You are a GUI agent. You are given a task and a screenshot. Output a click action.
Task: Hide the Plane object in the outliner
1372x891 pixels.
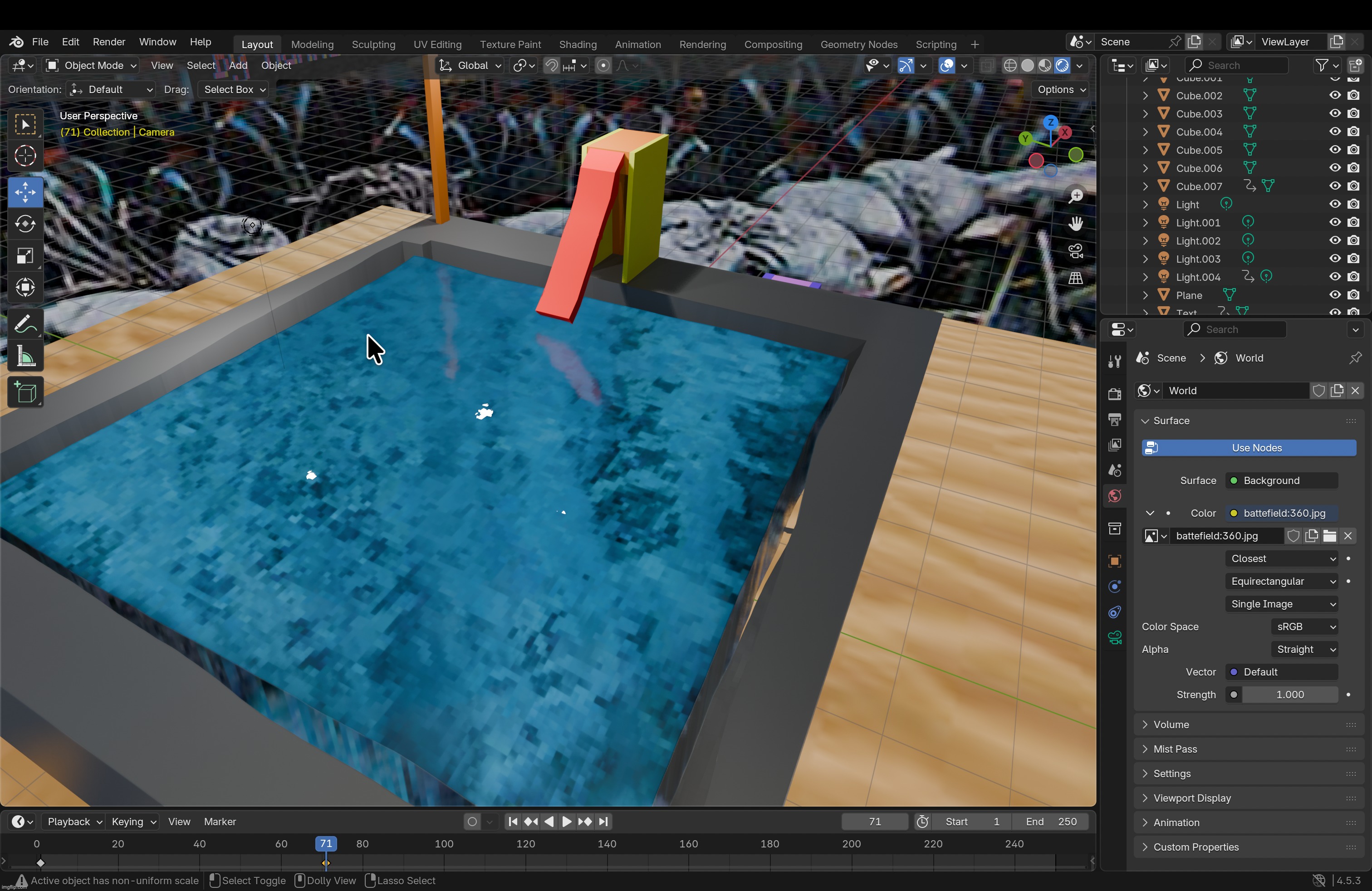[x=1335, y=294]
